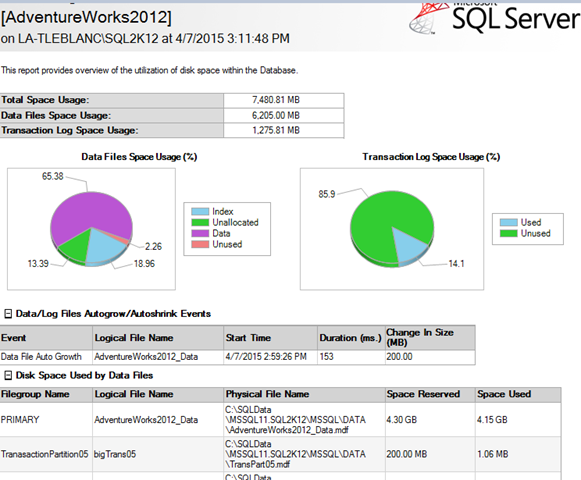Image resolution: width=581 pixels, height=480 pixels.
Task: Click Filegroup Name column header
Action: tap(46, 394)
